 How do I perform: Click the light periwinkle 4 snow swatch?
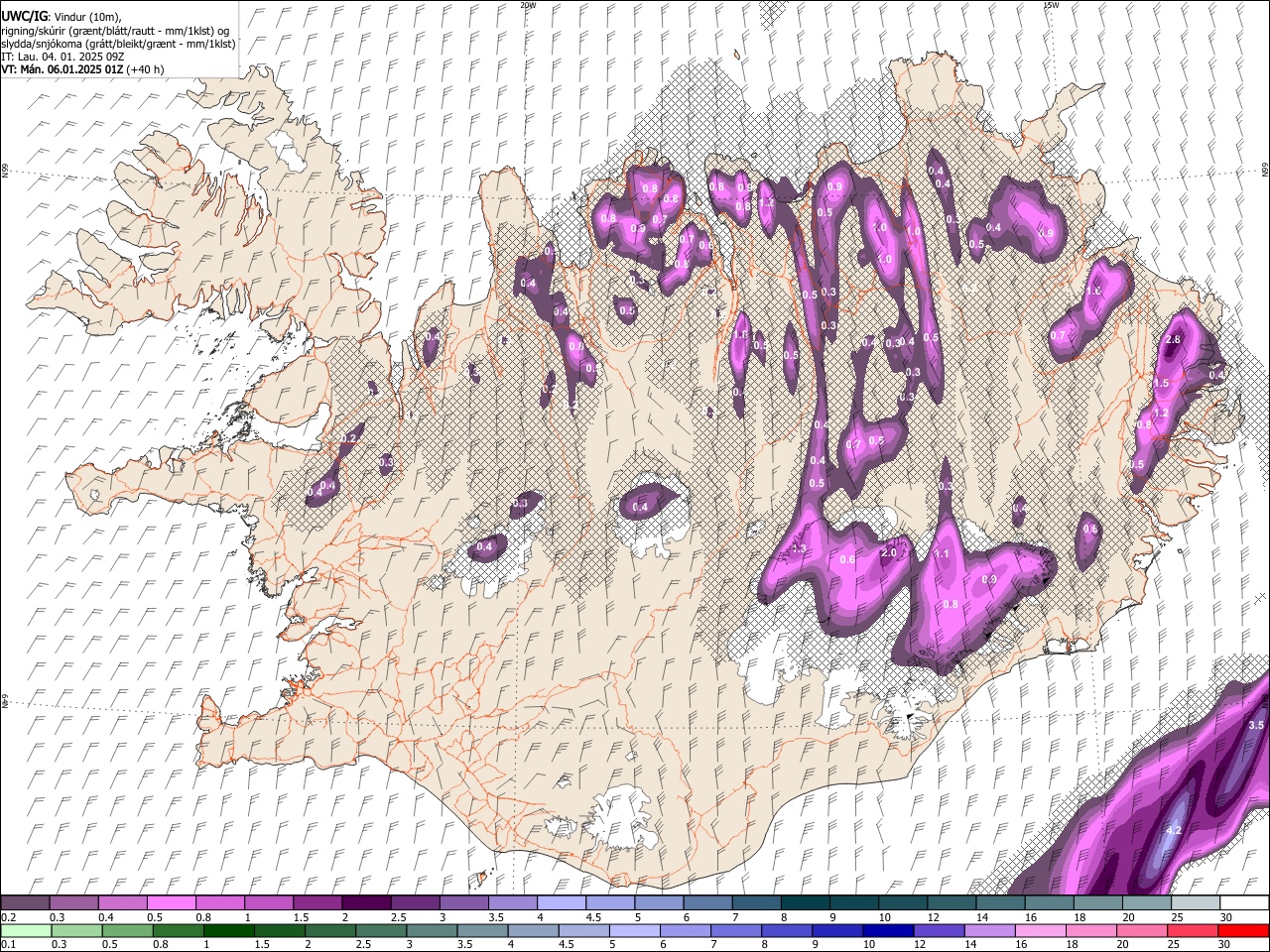561,902
